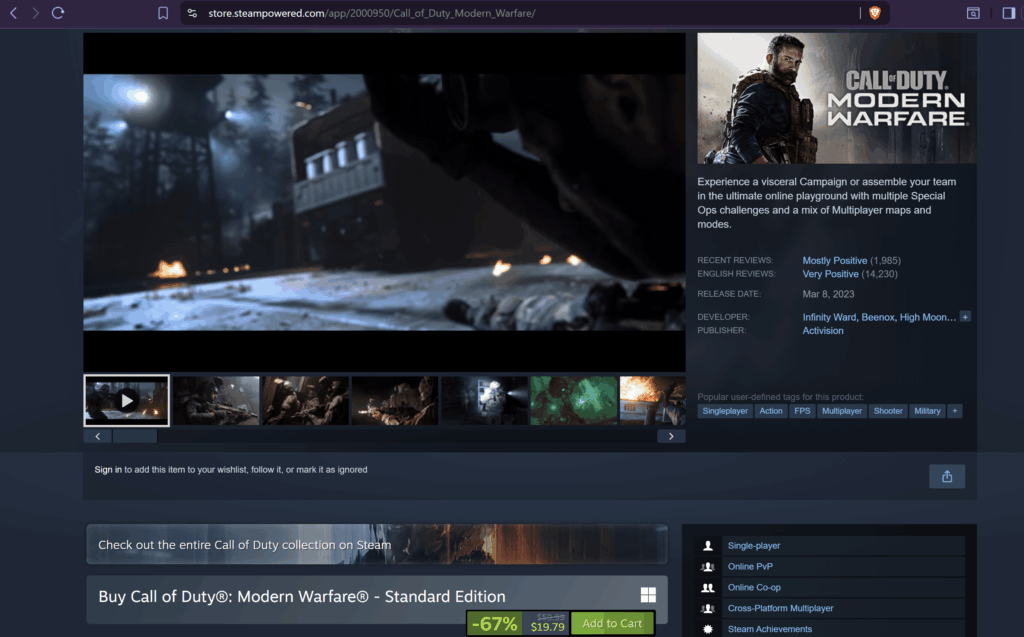Click the Steam Achievements star icon
Viewport: 1024px width, 637px height.
click(708, 629)
